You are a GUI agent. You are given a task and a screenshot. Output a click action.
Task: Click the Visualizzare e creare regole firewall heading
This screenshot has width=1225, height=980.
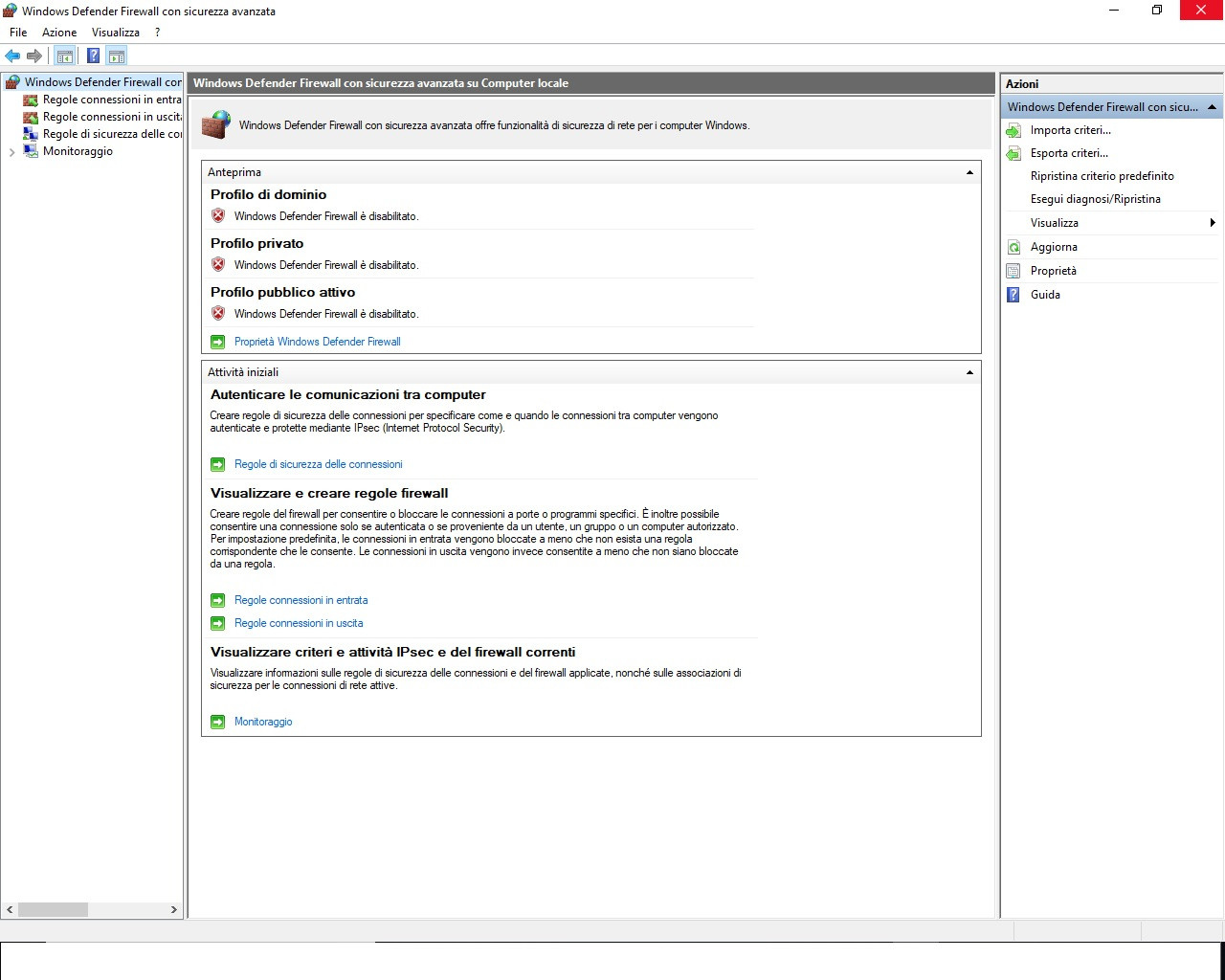coord(329,493)
